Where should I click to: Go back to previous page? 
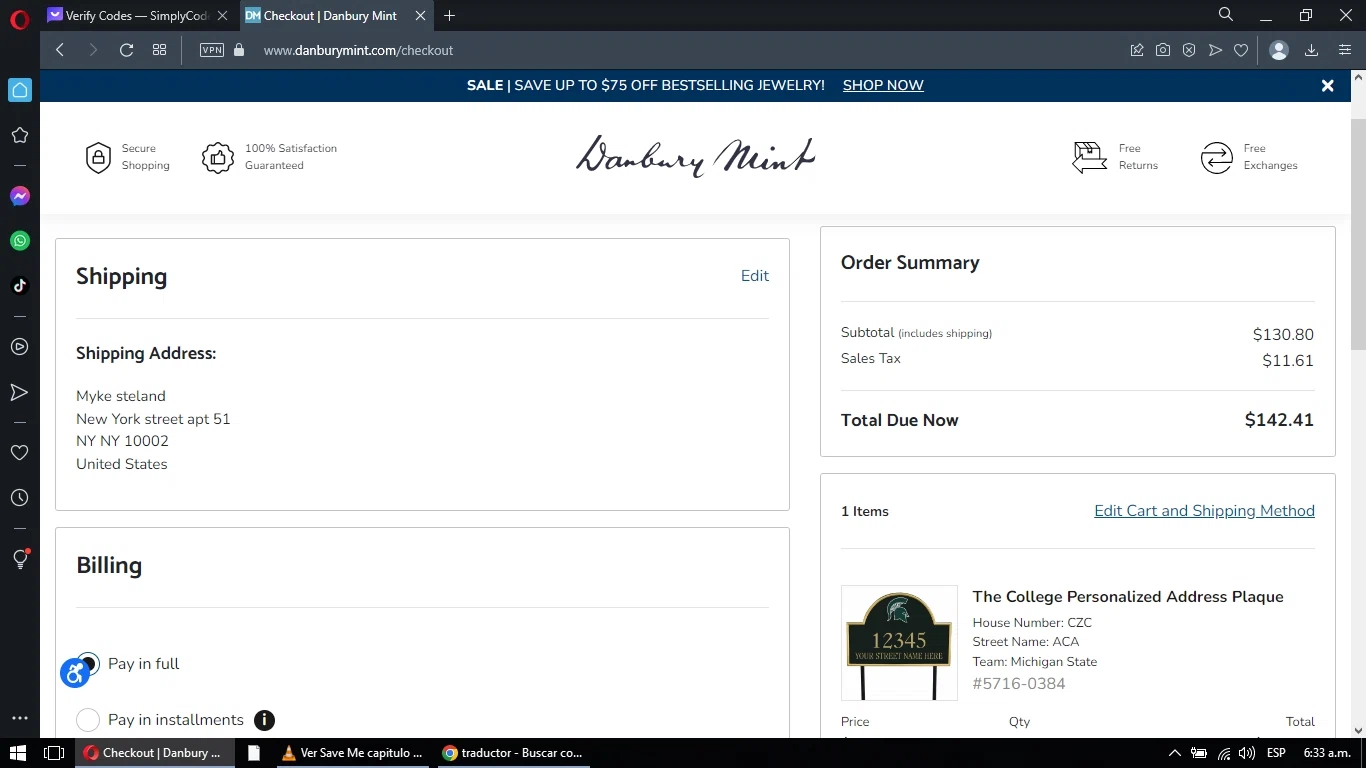tap(60, 50)
